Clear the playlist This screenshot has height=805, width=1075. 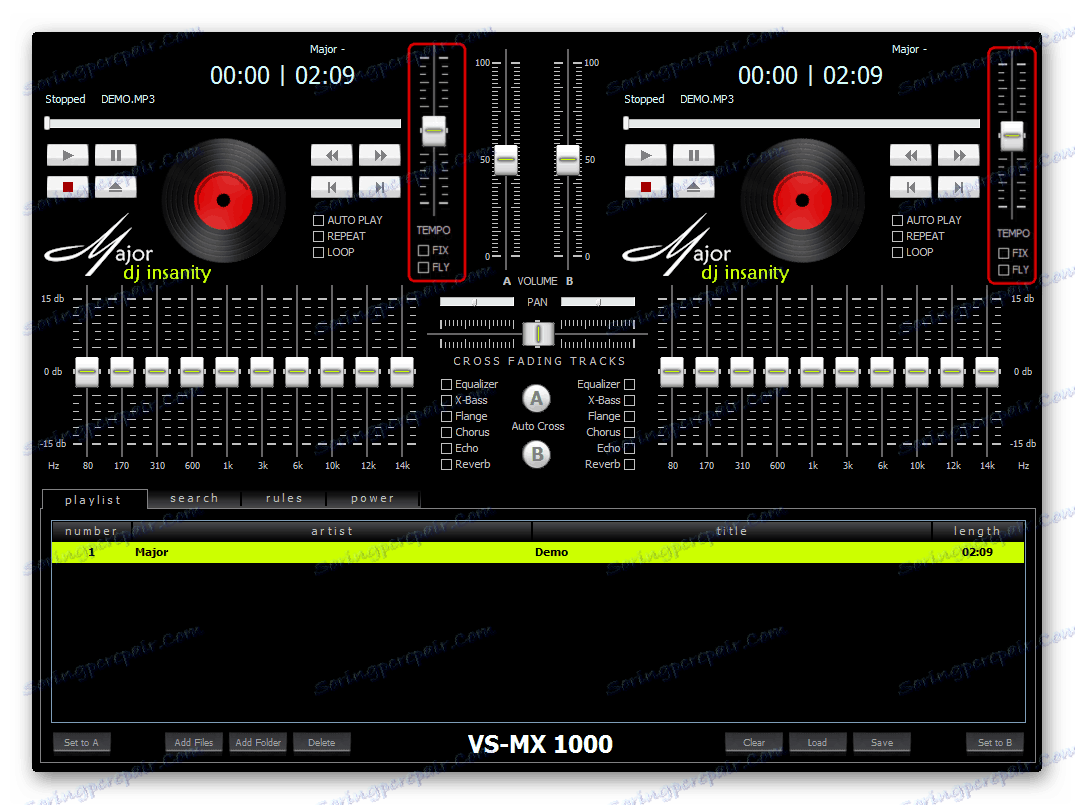[754, 743]
